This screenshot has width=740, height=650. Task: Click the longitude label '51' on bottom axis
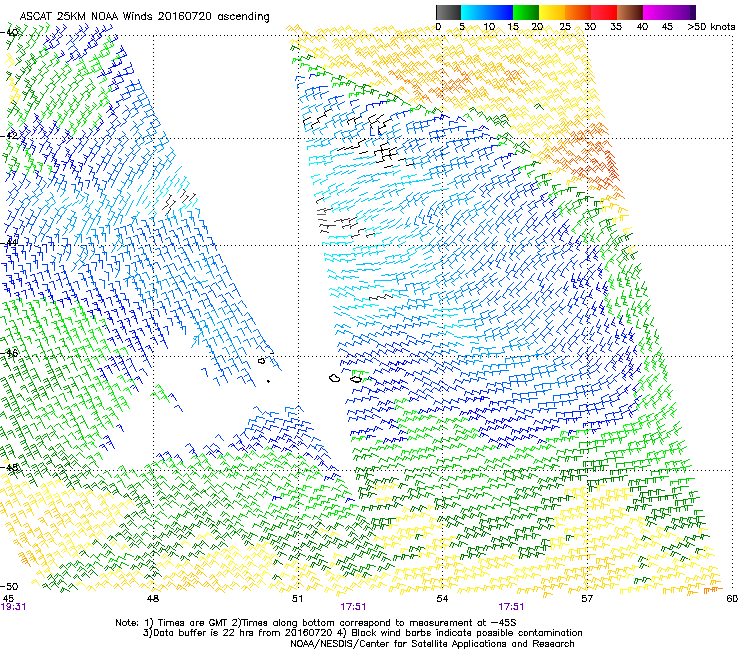297,599
